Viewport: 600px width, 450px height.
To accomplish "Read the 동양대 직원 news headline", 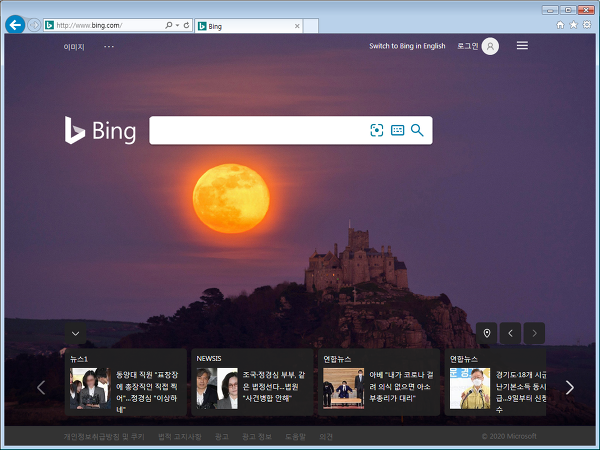I will pyautogui.click(x=147, y=392).
